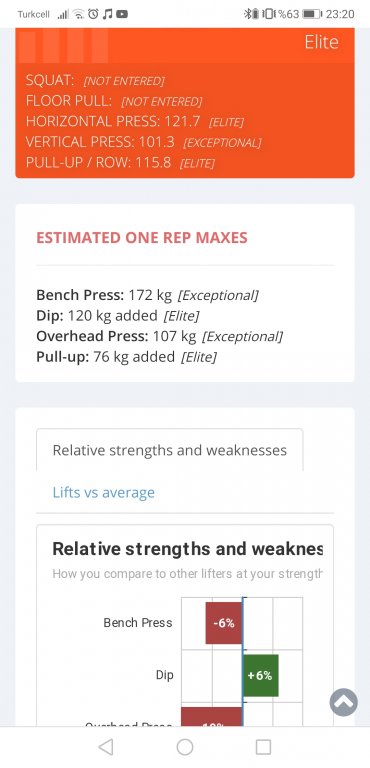Image resolution: width=370 pixels, height=768 pixels.
Task: Tap the alarm clock status icon
Action: click(x=93, y=14)
